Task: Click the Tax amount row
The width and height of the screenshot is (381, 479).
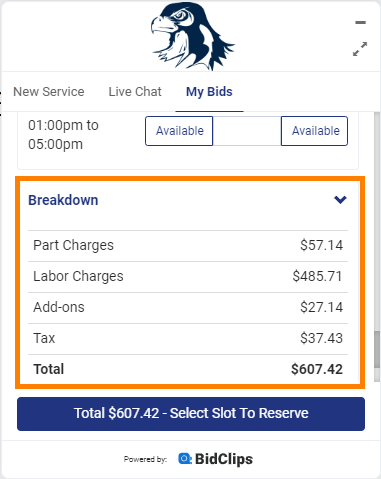Action: pos(188,339)
